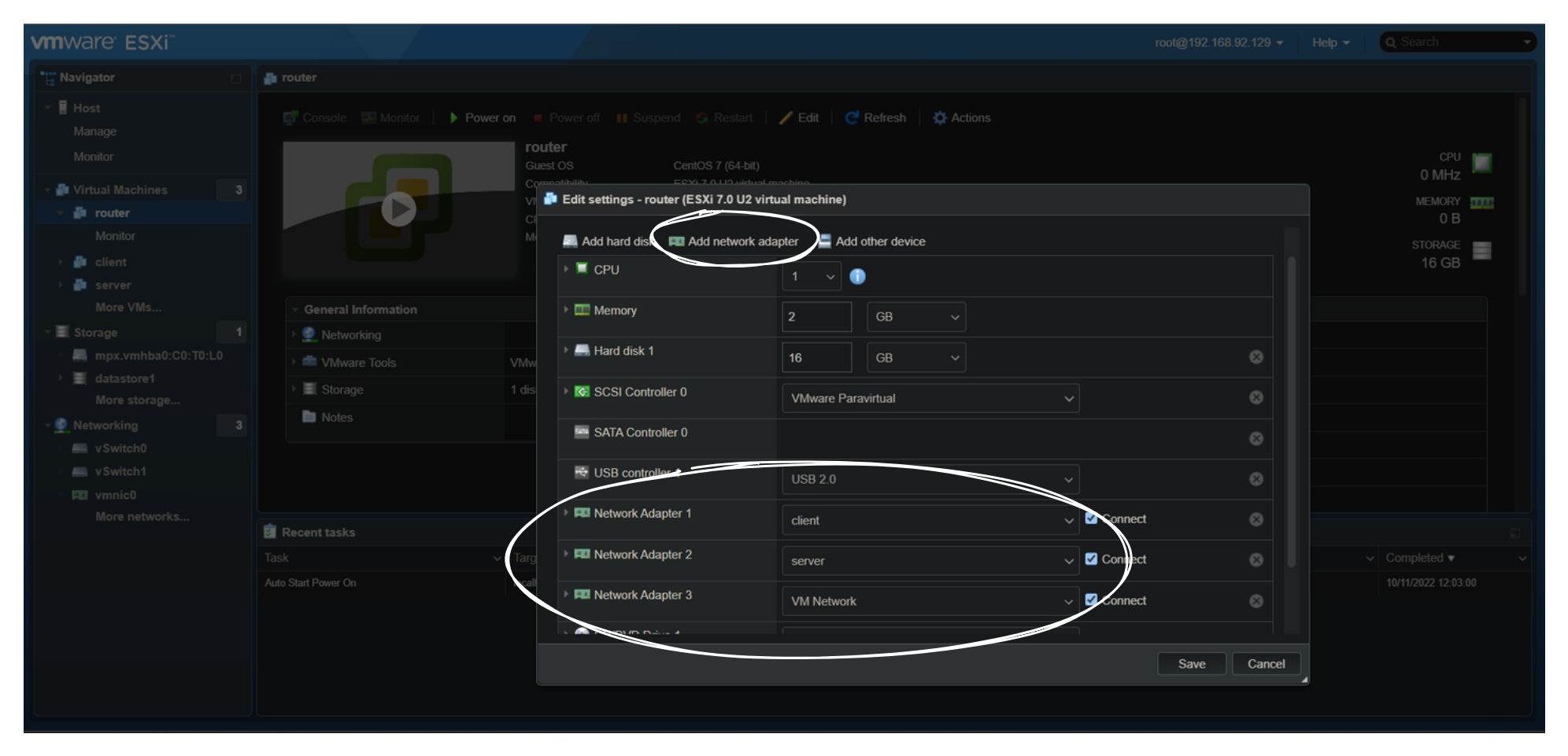Open Network Adapter 3 network dropdown
This screenshot has width=1568, height=756.
click(x=930, y=601)
